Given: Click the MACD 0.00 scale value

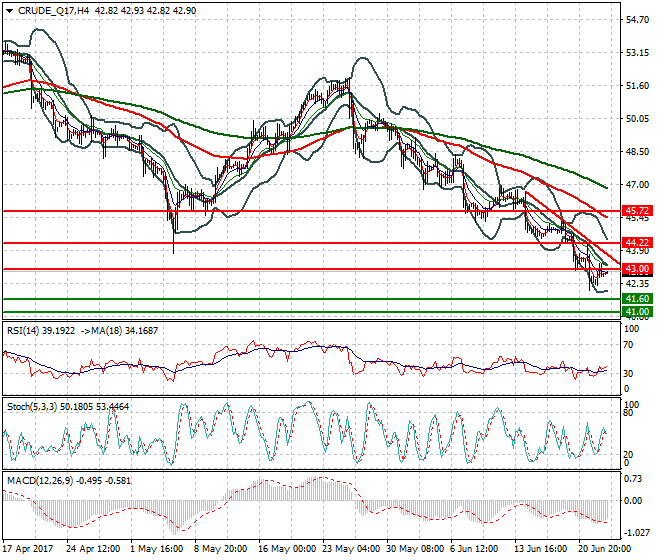Looking at the screenshot, I should pos(633,501).
